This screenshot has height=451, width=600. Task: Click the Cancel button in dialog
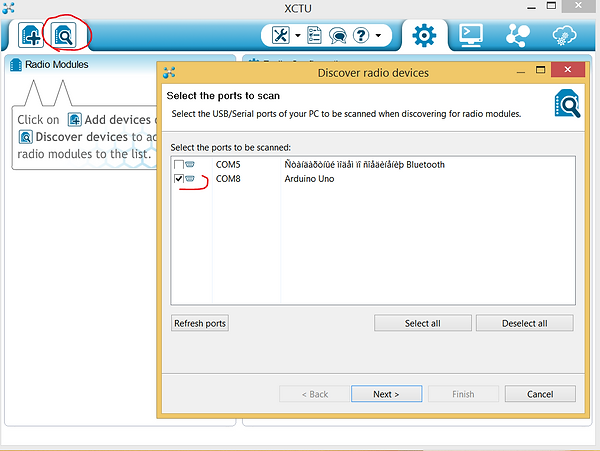point(540,394)
